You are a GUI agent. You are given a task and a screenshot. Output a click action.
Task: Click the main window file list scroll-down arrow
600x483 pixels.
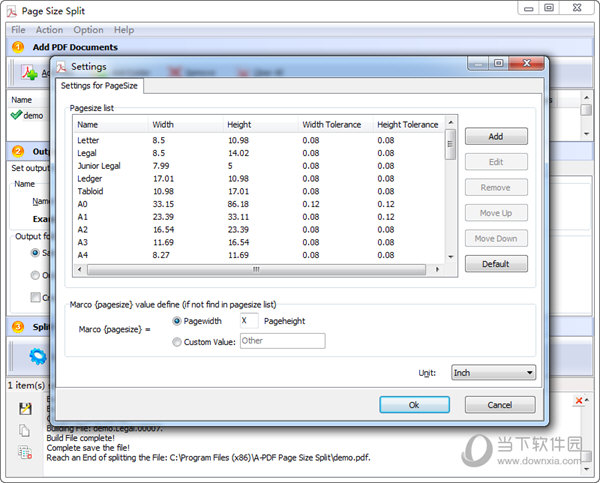tap(586, 134)
